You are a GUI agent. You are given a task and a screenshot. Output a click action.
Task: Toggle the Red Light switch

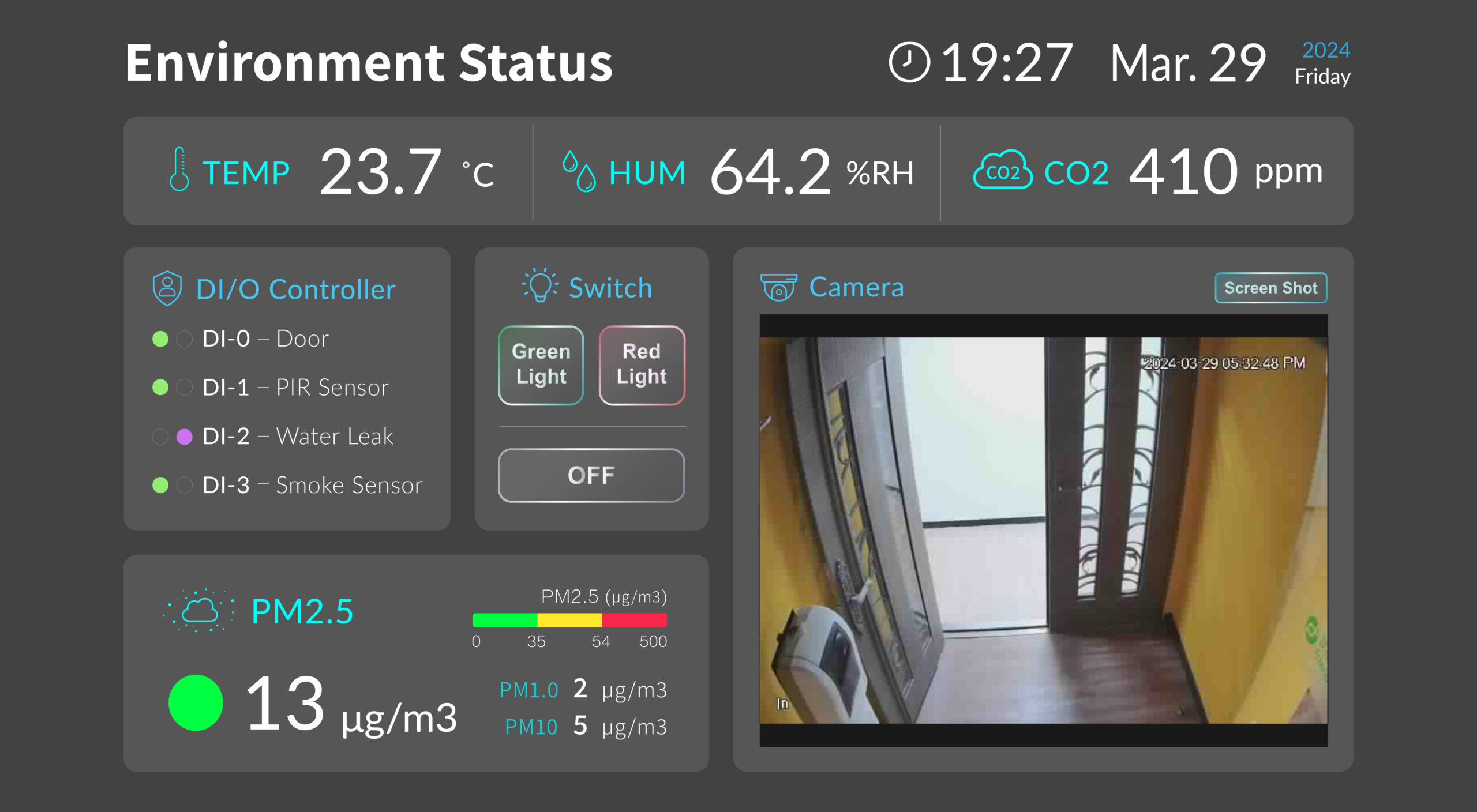pyautogui.click(x=642, y=365)
